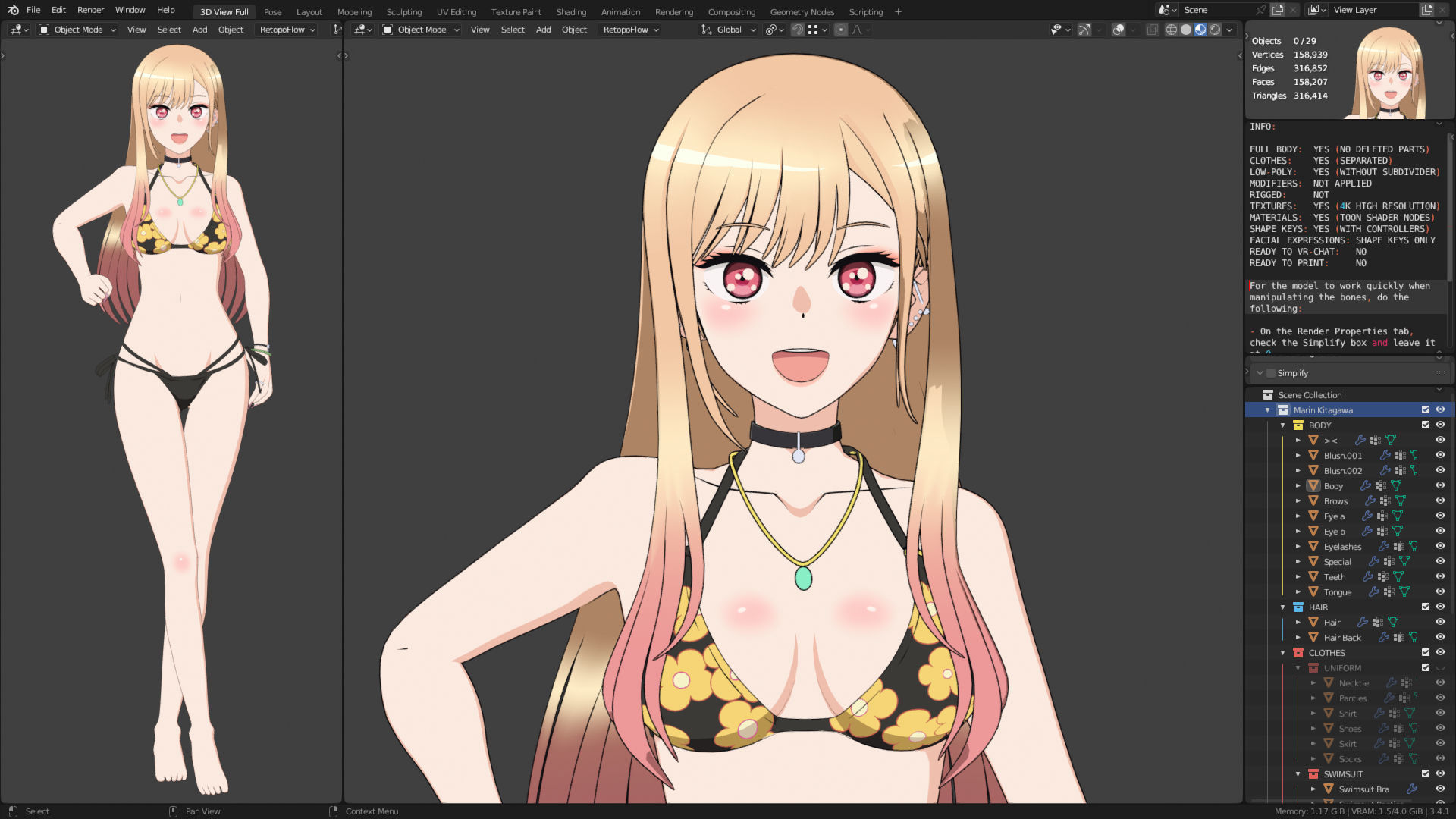
Task: Toggle visibility of CLOTHES collection
Action: pyautogui.click(x=1440, y=652)
